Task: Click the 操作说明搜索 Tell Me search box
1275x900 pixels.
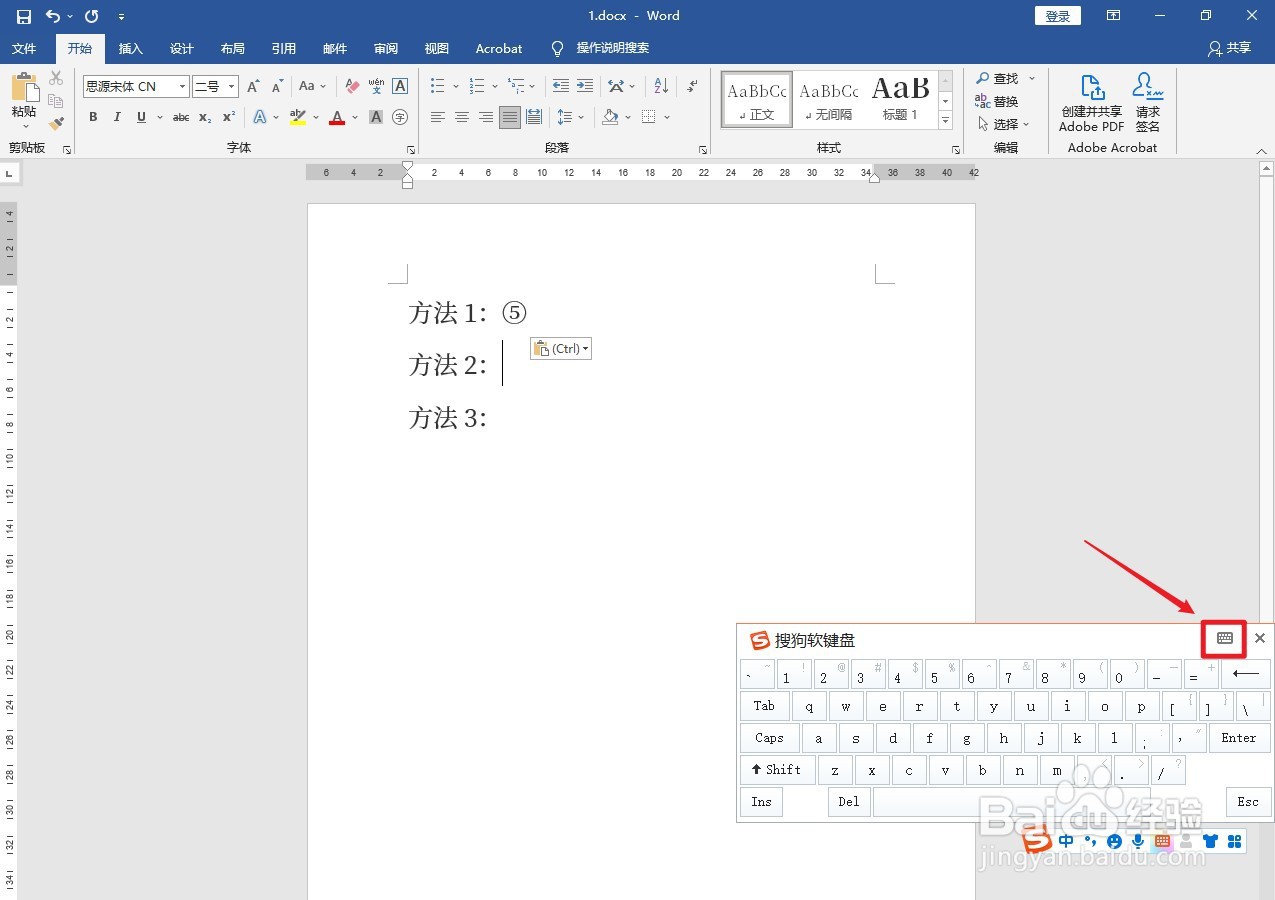Action: point(612,48)
